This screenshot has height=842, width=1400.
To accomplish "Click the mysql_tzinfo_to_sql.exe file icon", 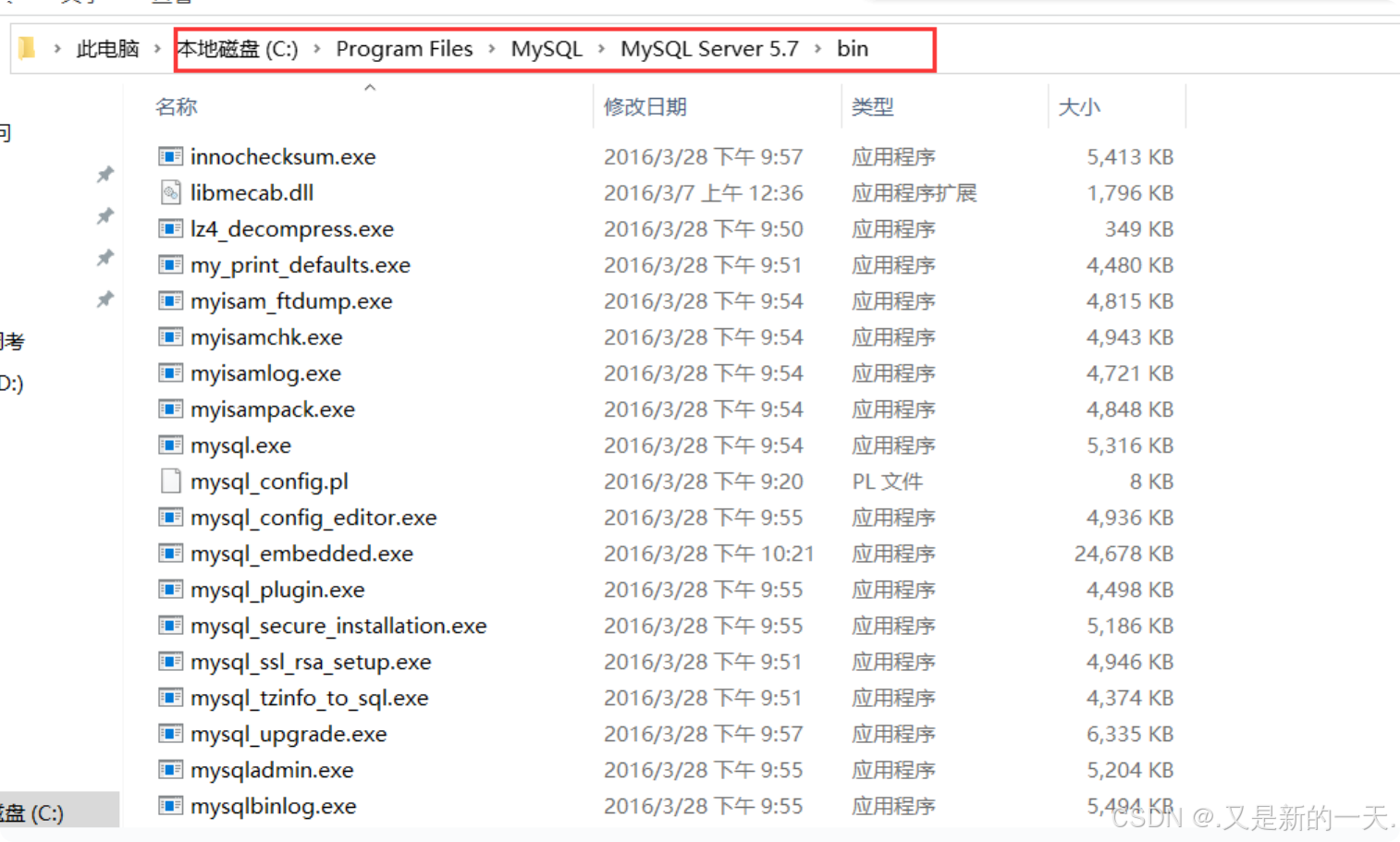I will pos(170,697).
